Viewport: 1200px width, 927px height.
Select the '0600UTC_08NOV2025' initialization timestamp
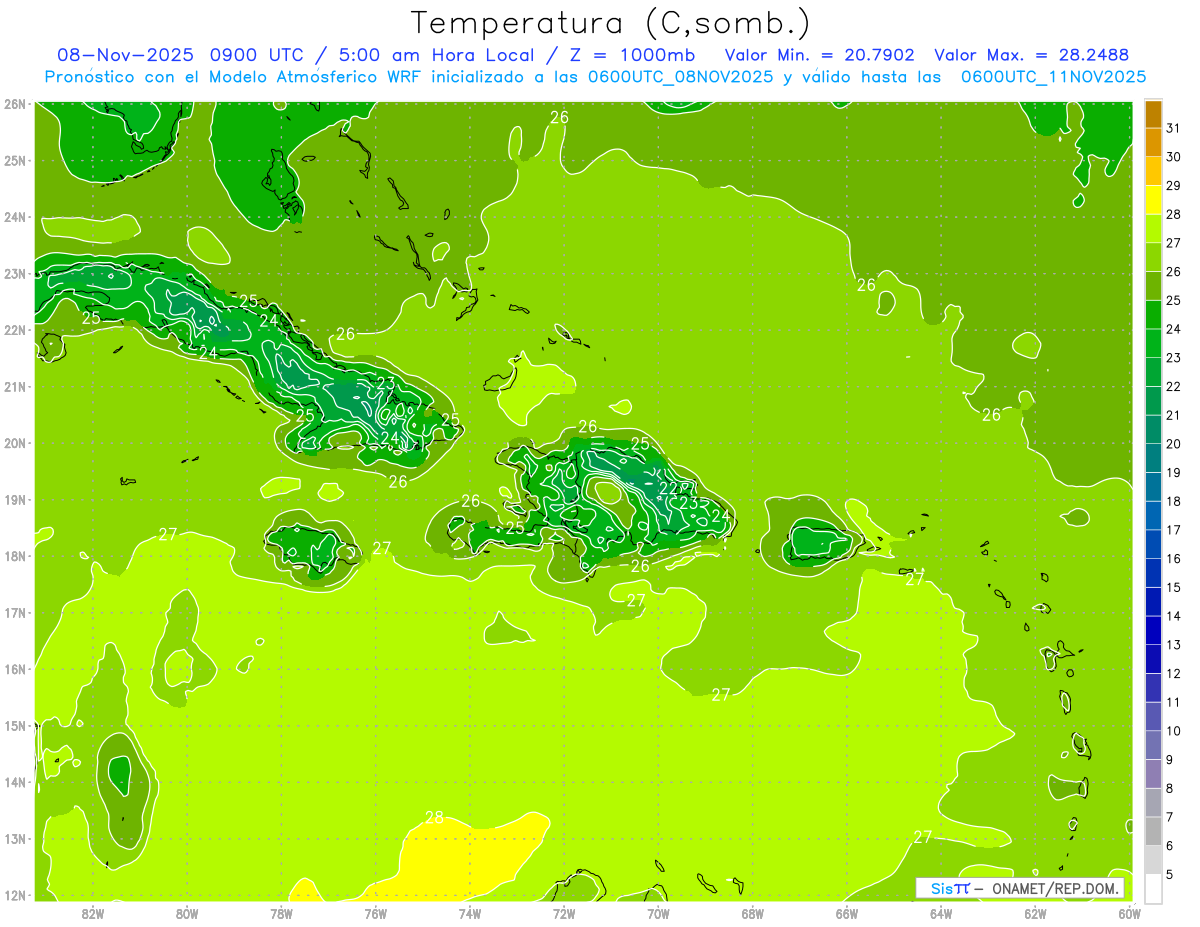[679, 77]
